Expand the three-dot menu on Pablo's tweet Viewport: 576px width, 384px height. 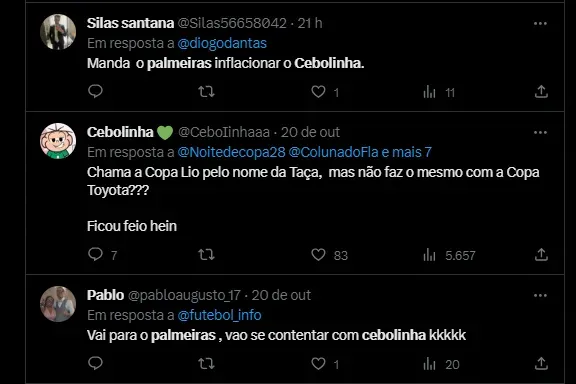point(540,295)
